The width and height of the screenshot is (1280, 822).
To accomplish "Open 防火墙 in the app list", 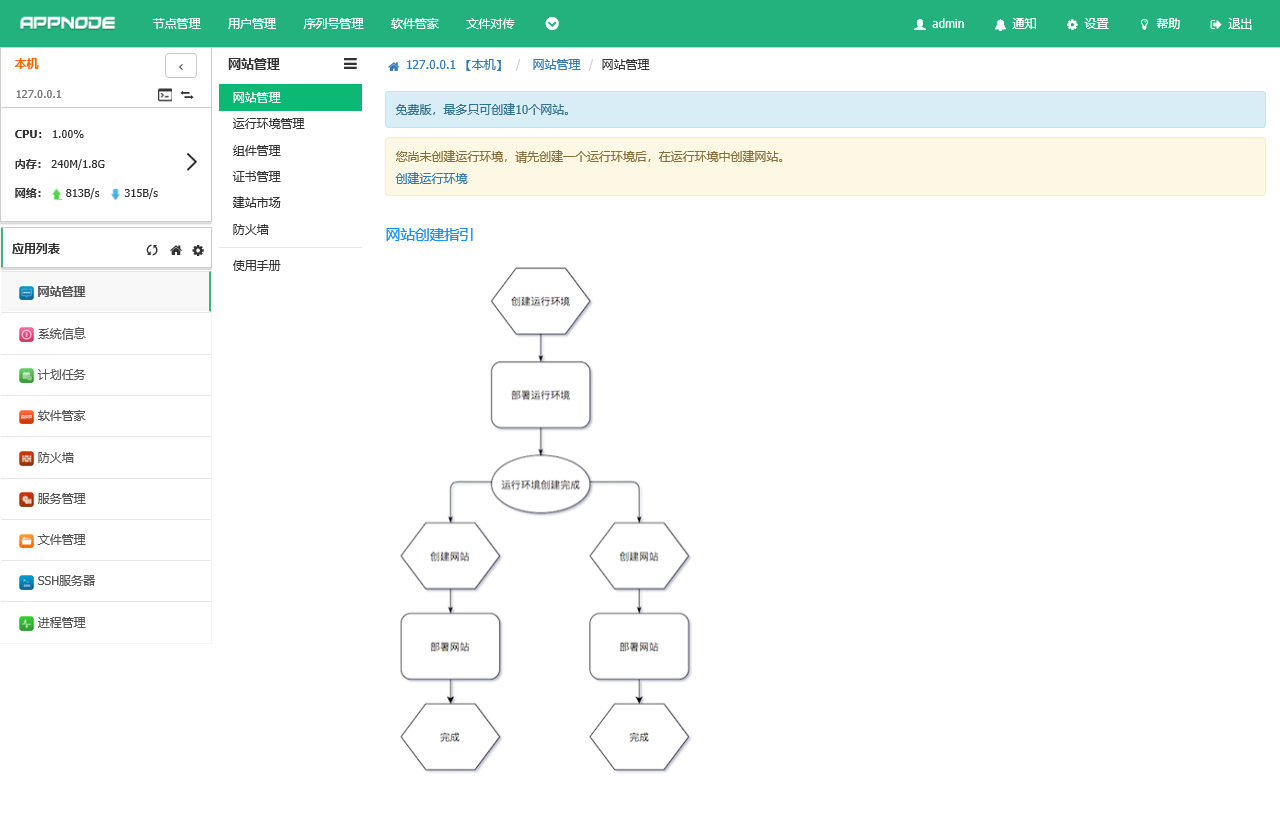I will pyautogui.click(x=106, y=458).
